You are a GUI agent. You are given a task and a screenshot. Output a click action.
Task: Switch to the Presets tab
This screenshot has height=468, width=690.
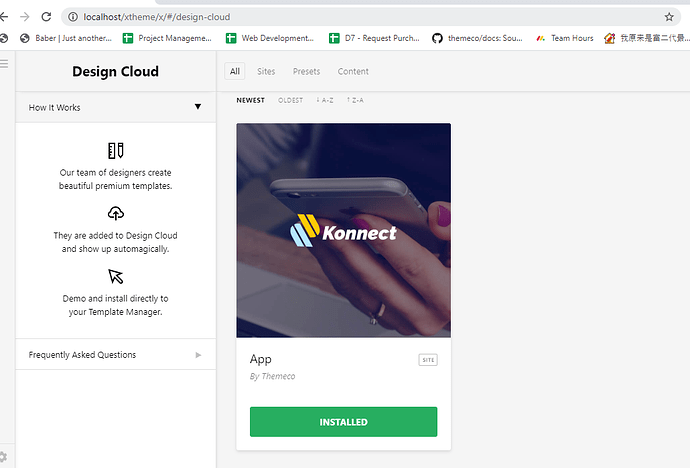pyautogui.click(x=306, y=71)
